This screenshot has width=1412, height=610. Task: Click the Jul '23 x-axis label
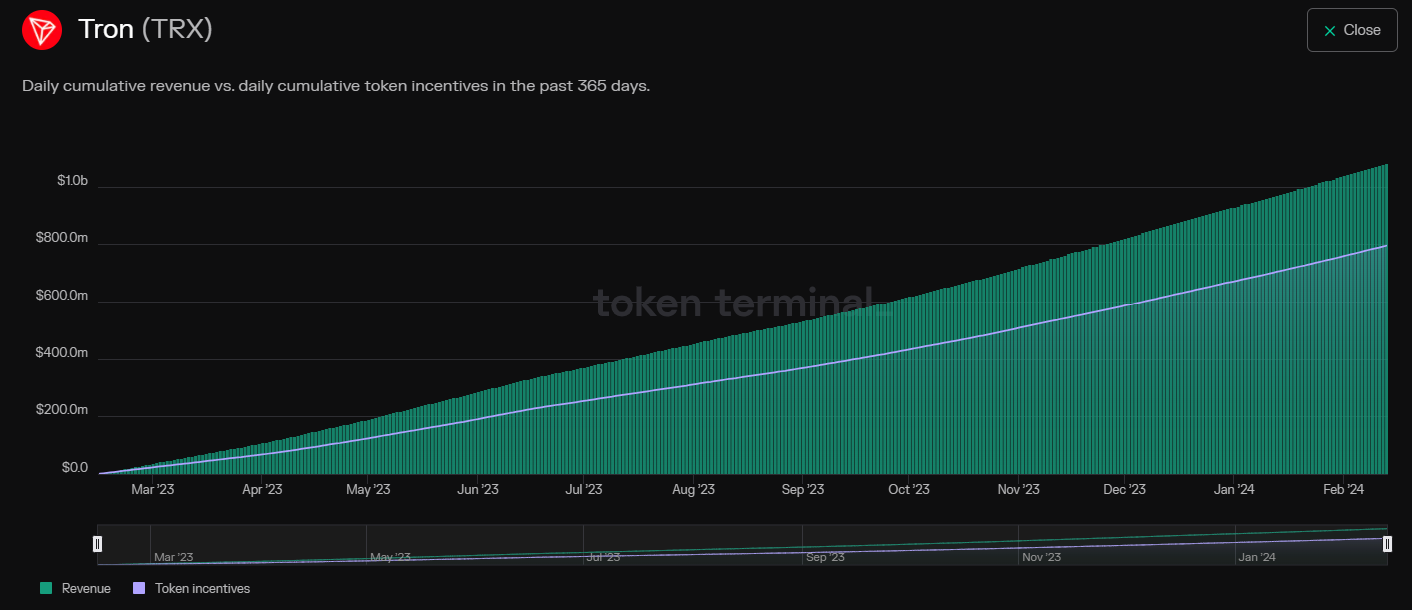(x=583, y=489)
